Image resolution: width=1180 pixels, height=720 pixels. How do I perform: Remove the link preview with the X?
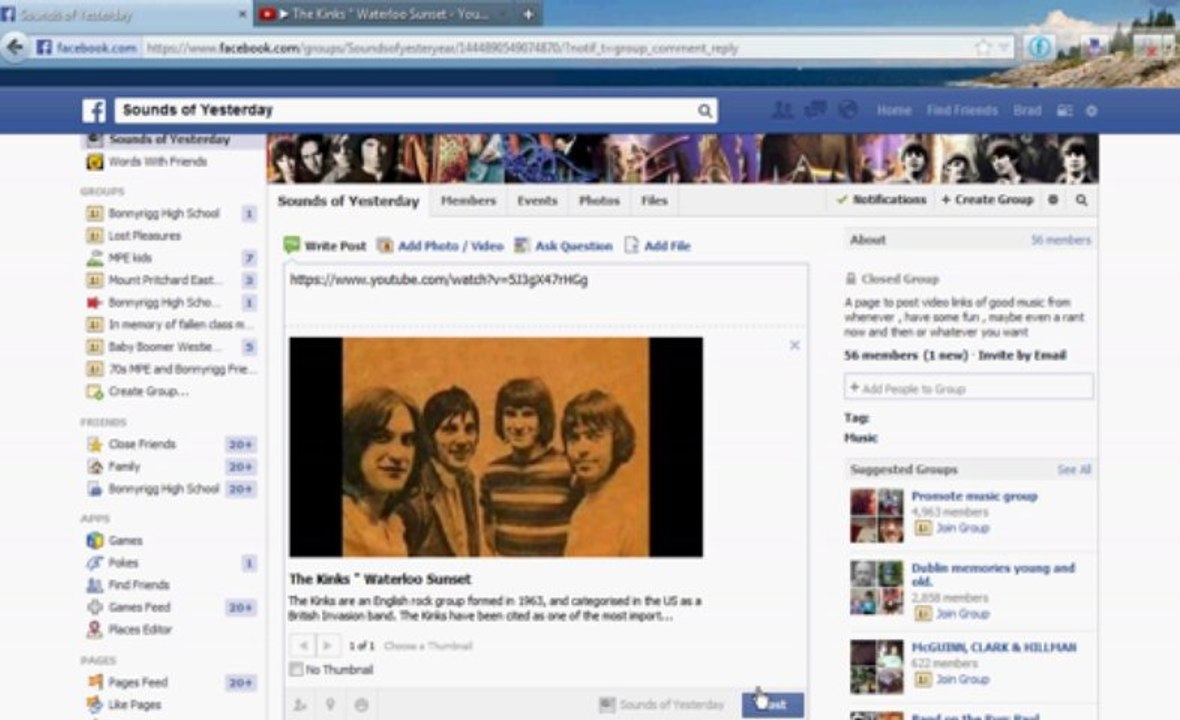[x=795, y=345]
